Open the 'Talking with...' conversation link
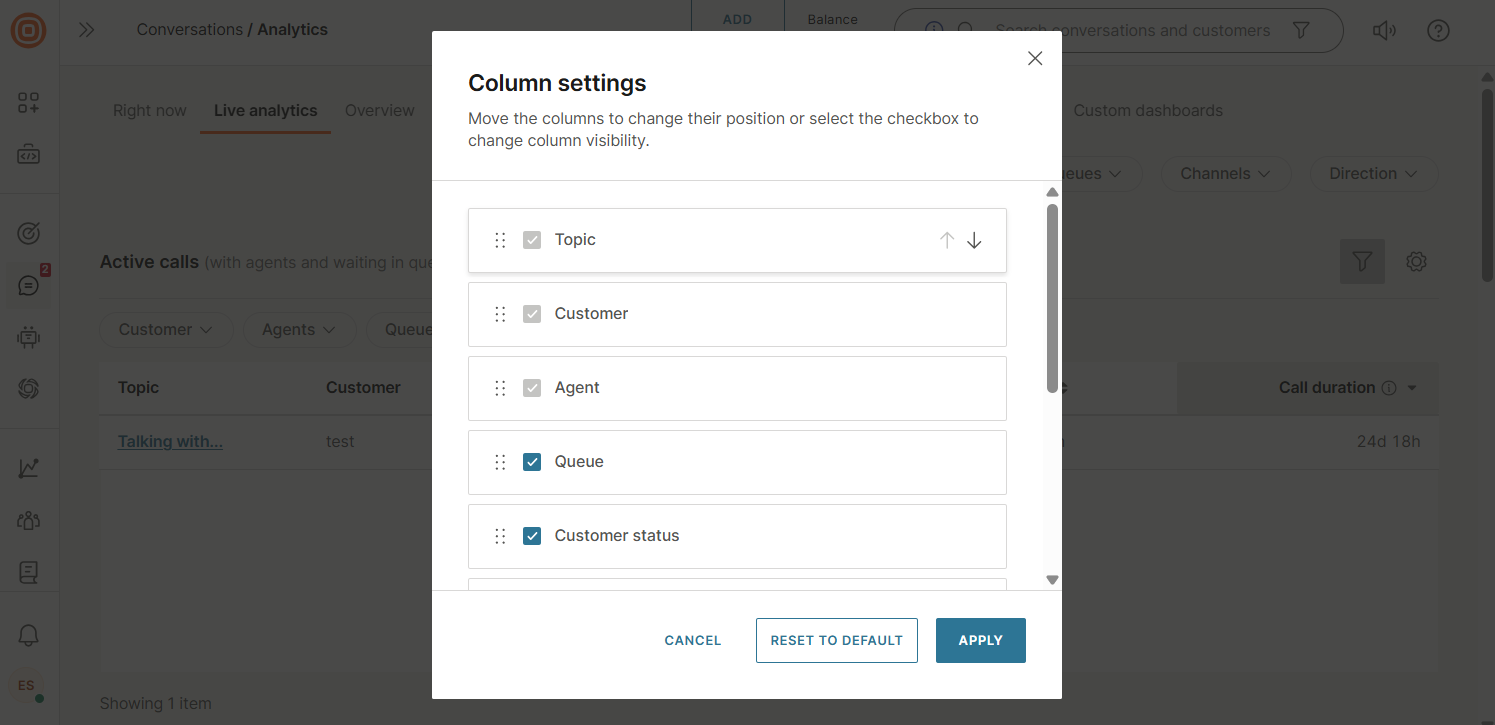Viewport: 1495px width, 725px height. (170, 441)
